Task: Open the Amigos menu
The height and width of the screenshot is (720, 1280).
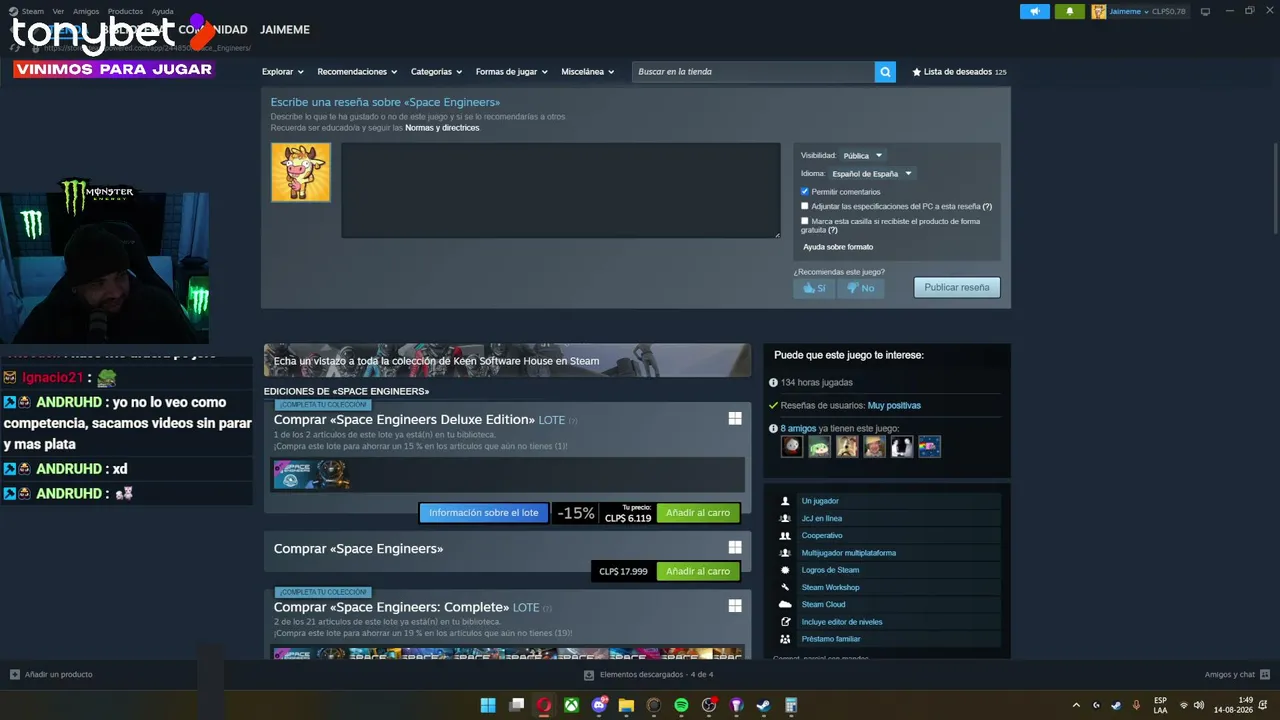Action: click(86, 11)
